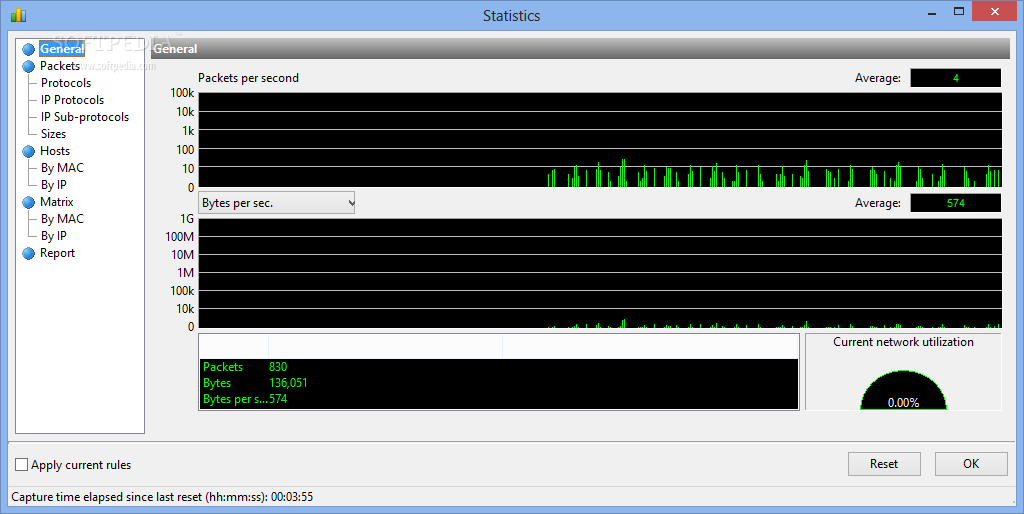Select Protocols under Packets
The height and width of the screenshot is (514, 1024).
tap(66, 83)
